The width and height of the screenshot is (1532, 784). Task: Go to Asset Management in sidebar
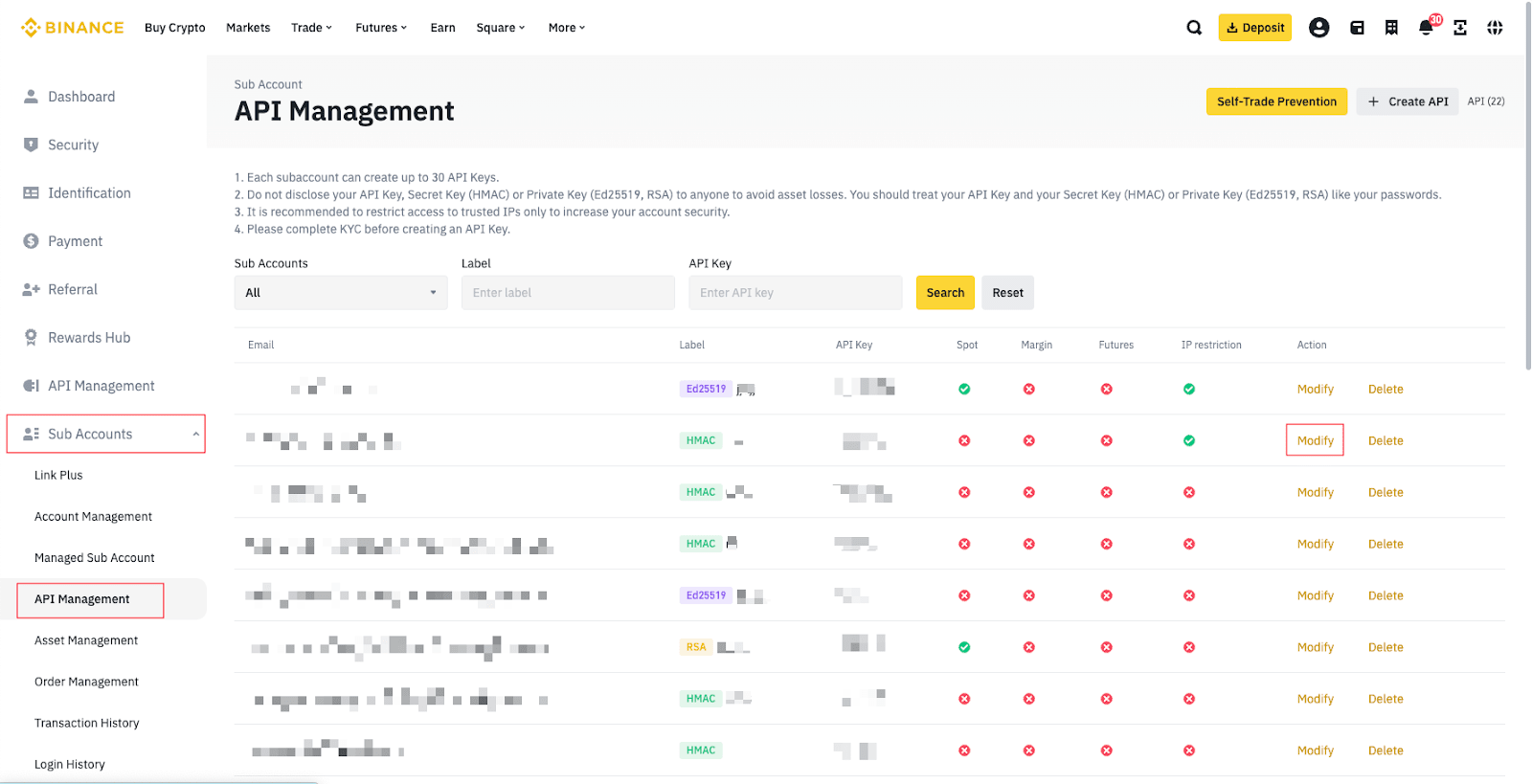(86, 640)
